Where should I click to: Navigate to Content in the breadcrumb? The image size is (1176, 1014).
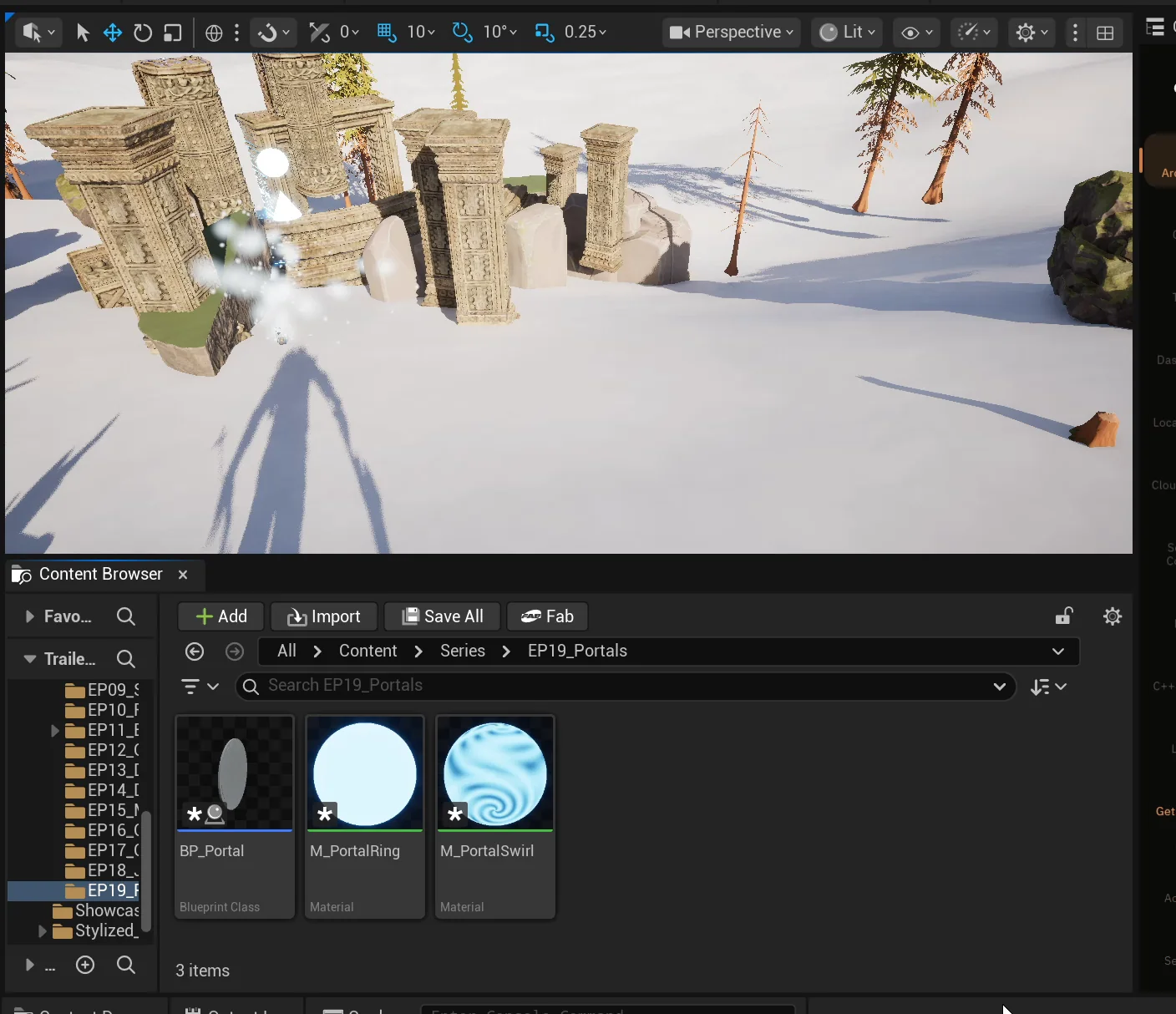368,651
